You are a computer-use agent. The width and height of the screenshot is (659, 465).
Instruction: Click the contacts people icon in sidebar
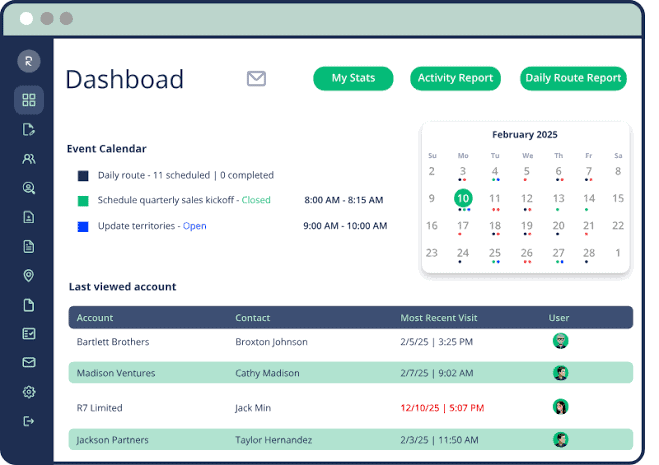(29, 159)
